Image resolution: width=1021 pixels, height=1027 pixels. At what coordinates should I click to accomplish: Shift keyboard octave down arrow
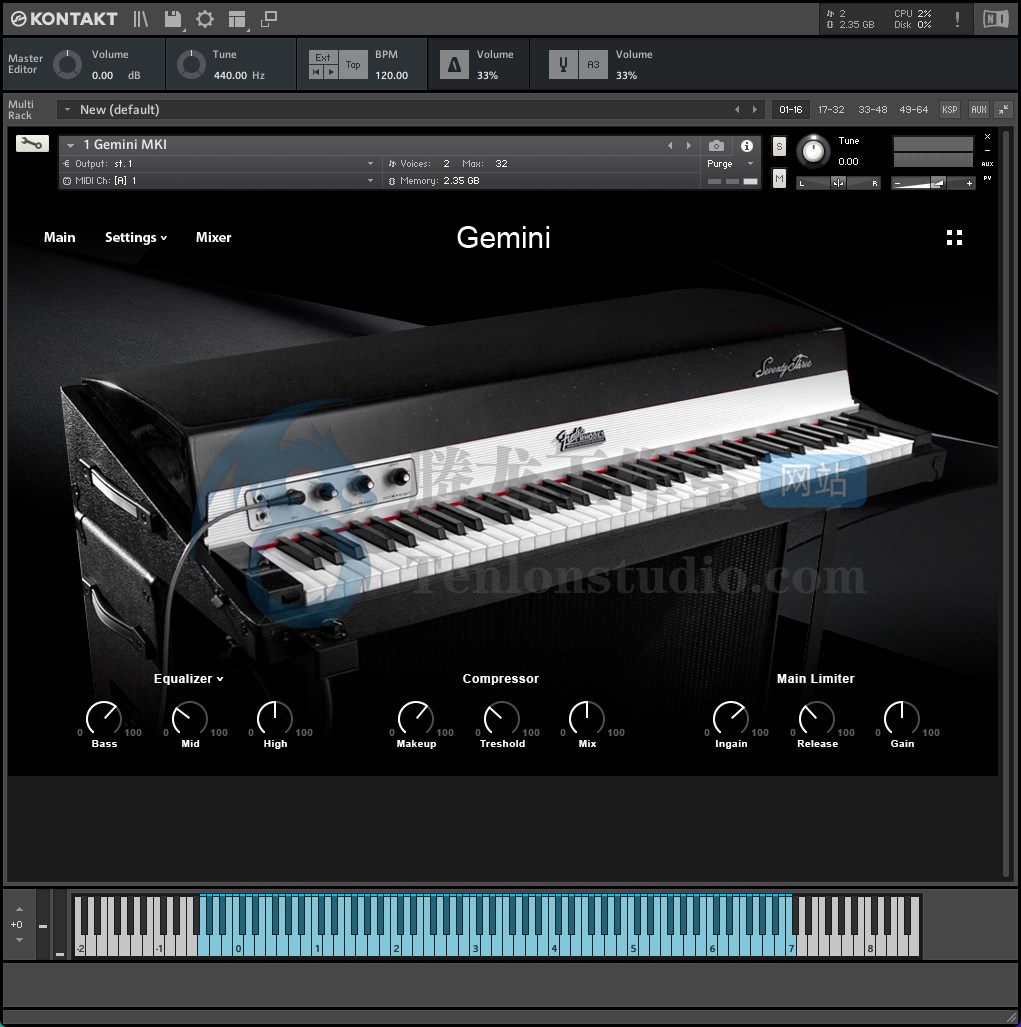[19, 940]
